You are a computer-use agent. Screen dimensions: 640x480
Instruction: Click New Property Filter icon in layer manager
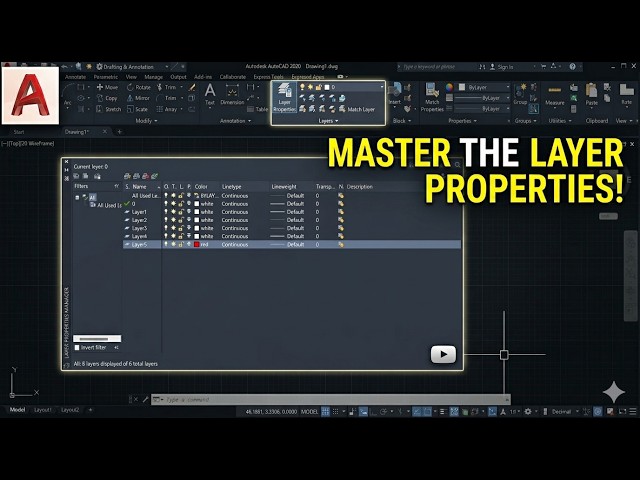(x=76, y=176)
